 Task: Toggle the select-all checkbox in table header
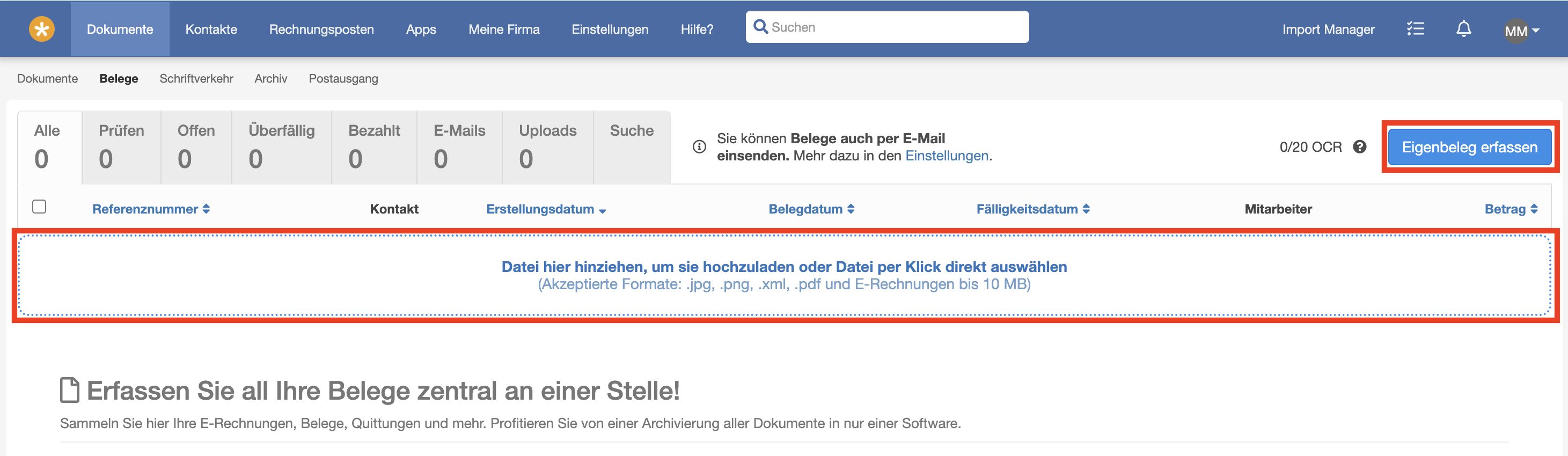(x=40, y=207)
